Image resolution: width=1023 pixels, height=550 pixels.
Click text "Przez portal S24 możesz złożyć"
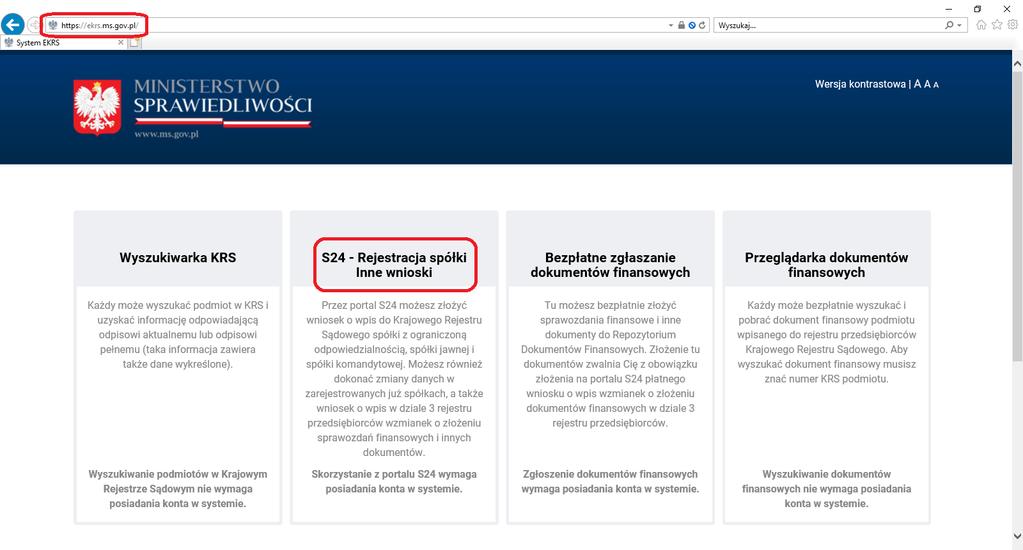click(x=394, y=305)
